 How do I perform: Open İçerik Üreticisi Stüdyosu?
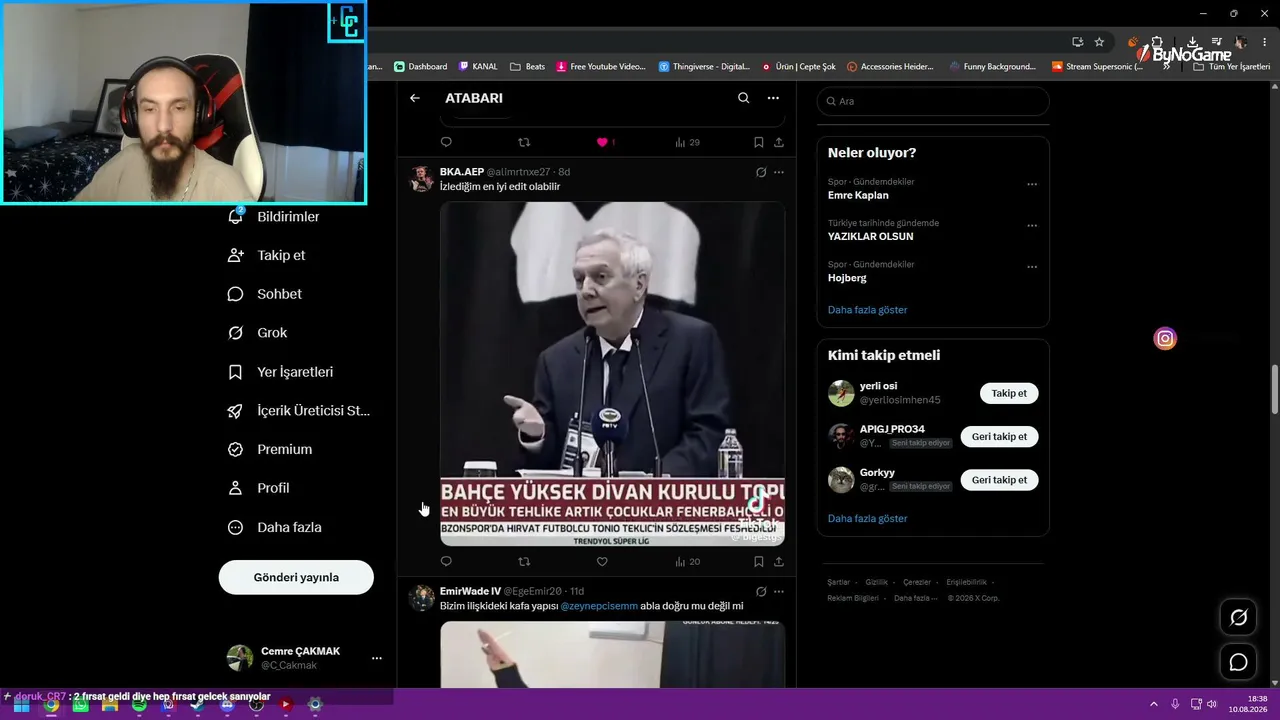(299, 411)
